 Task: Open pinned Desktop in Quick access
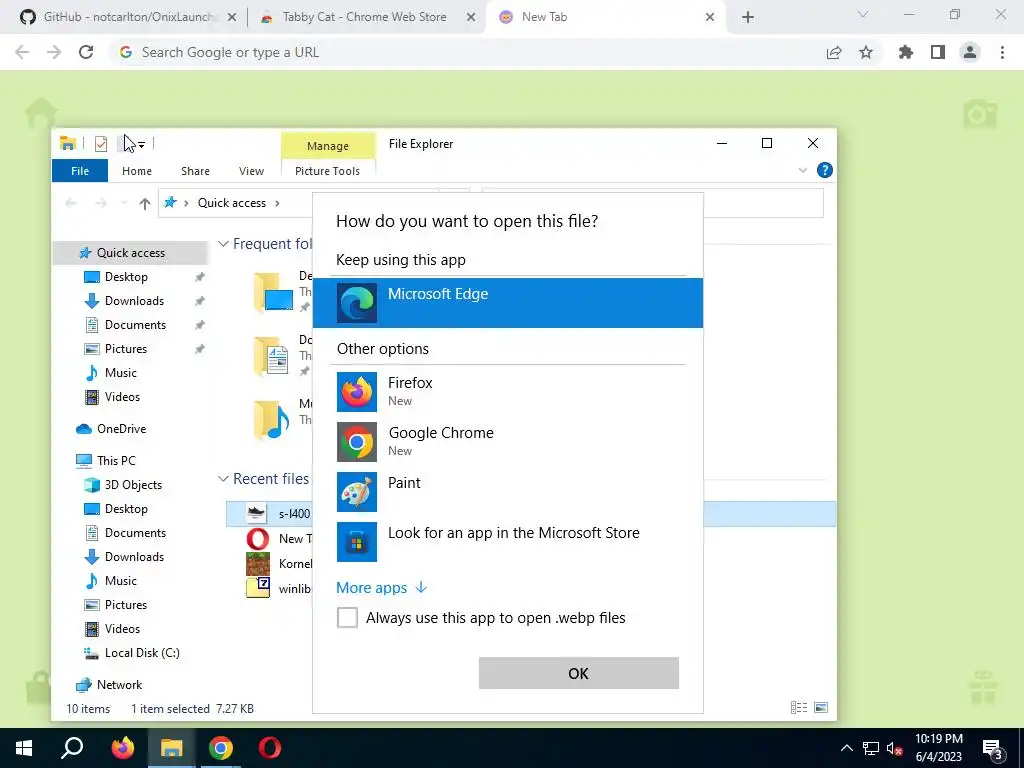(126, 277)
